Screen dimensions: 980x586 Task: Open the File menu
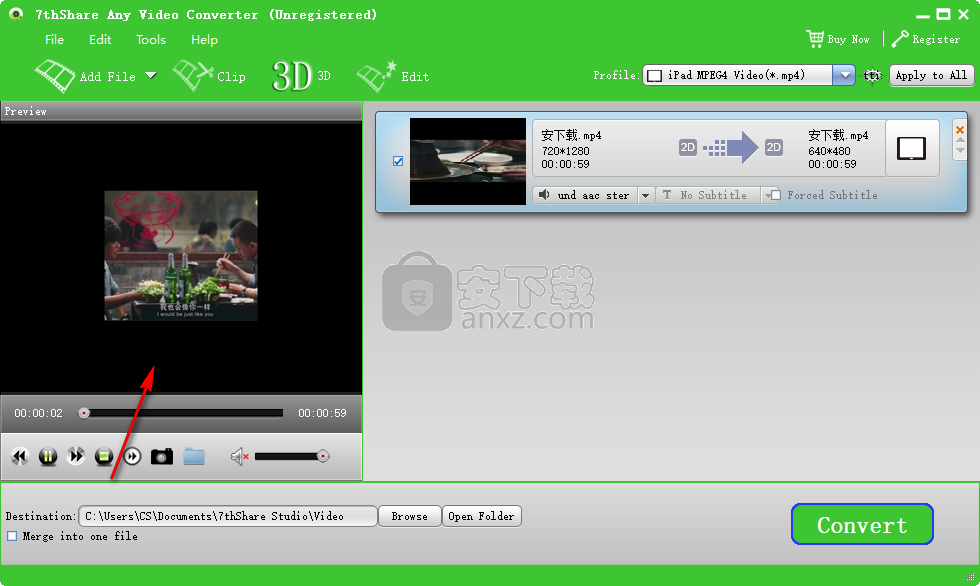(54, 39)
